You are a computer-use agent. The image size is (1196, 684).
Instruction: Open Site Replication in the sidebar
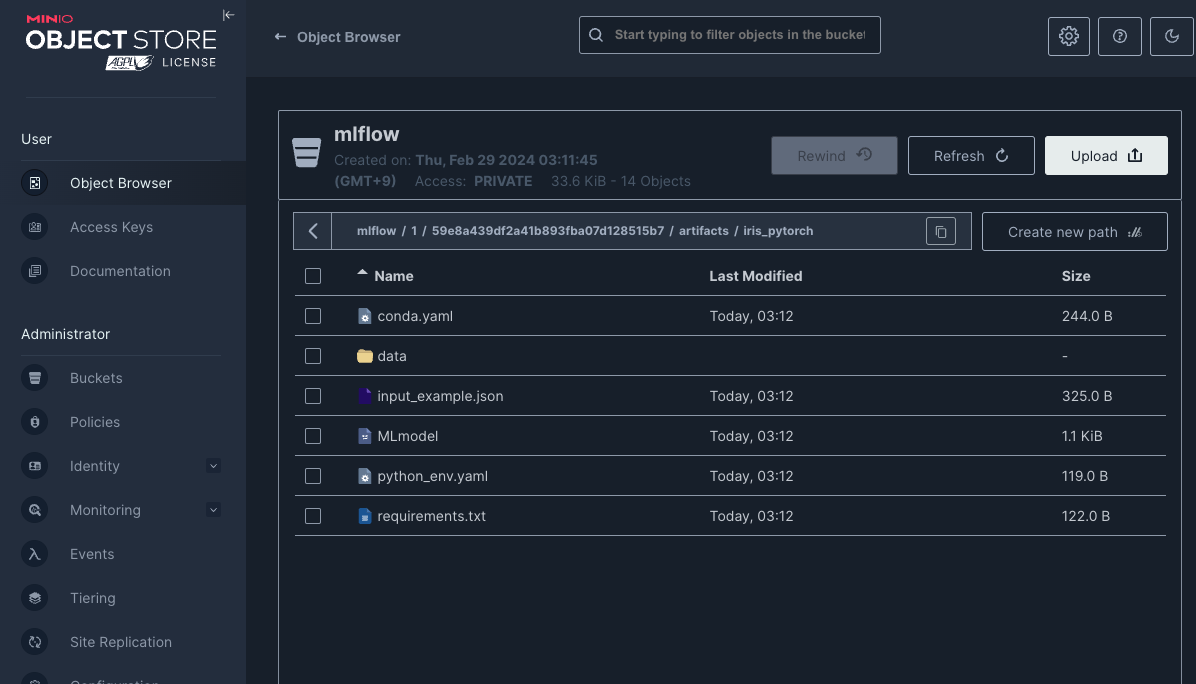click(121, 642)
